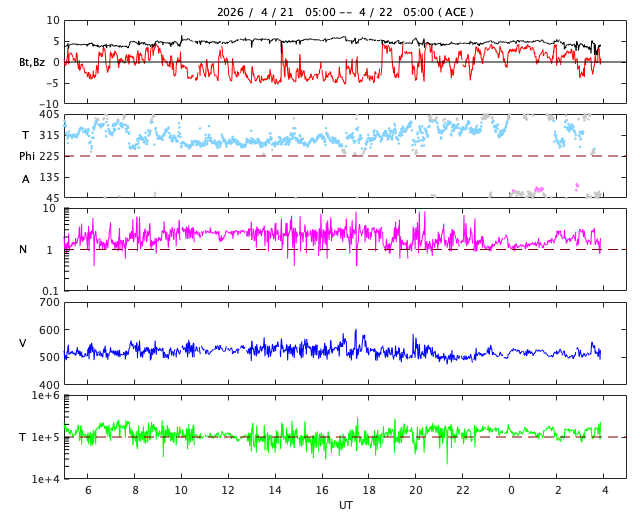Click the 135 tick on Phi axis

coord(48,177)
